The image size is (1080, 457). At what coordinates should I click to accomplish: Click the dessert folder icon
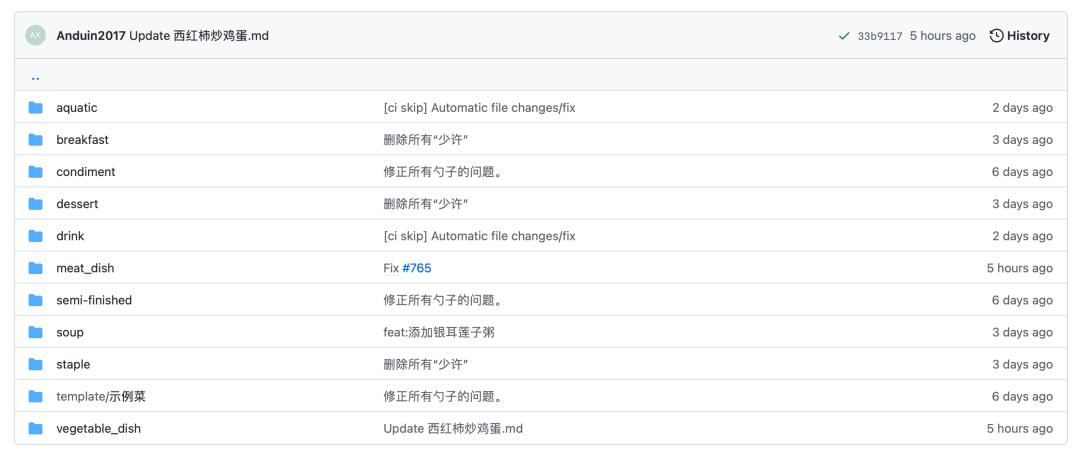click(x=35, y=204)
